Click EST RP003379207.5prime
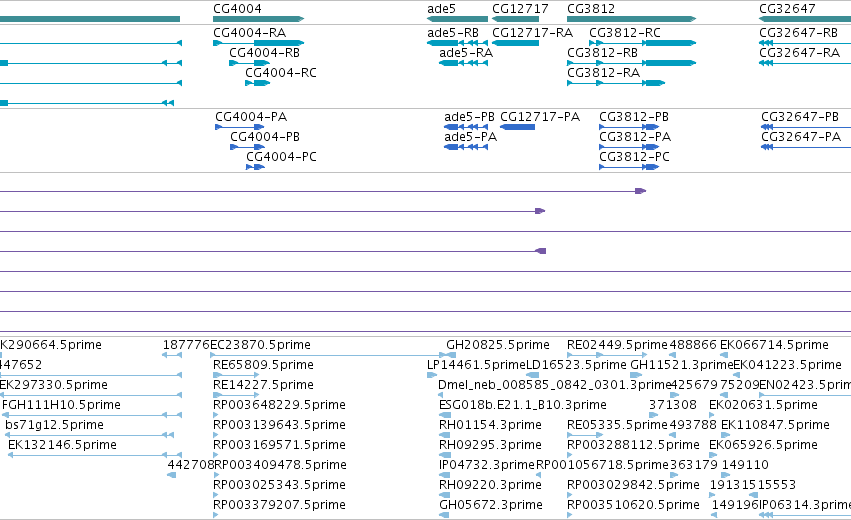851x520 pixels. click(279, 505)
